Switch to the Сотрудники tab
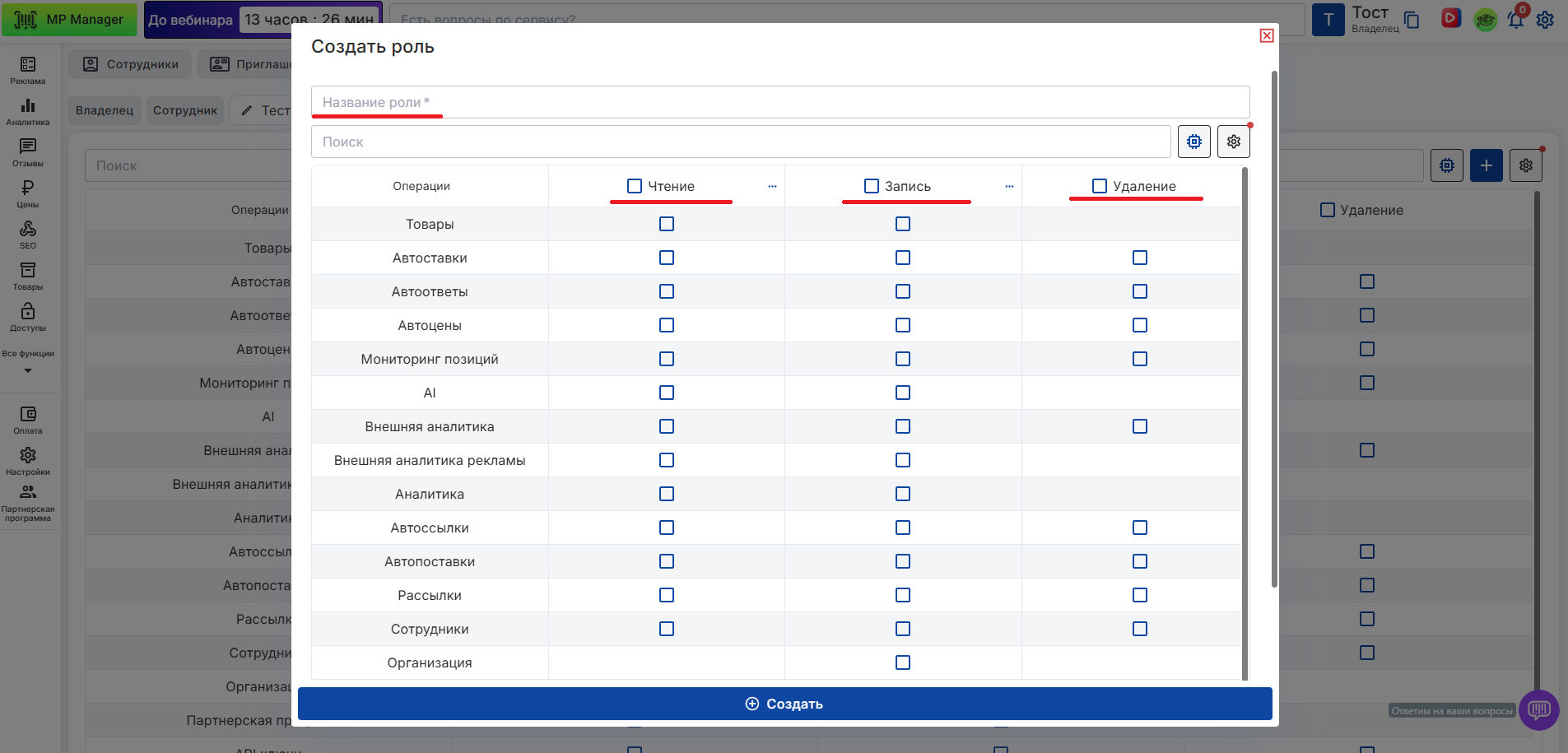Screen dimensions: 1568x753 [x=130, y=64]
